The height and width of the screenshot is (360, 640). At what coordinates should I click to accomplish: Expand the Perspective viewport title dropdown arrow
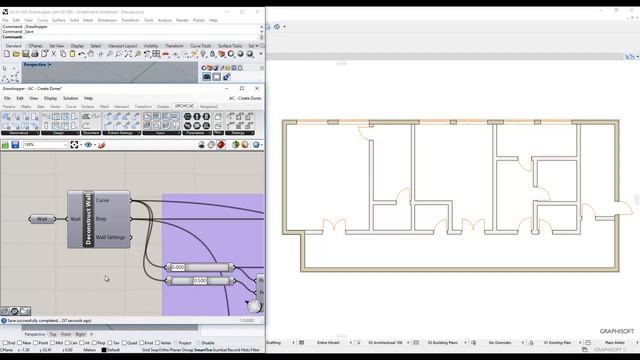coord(50,64)
